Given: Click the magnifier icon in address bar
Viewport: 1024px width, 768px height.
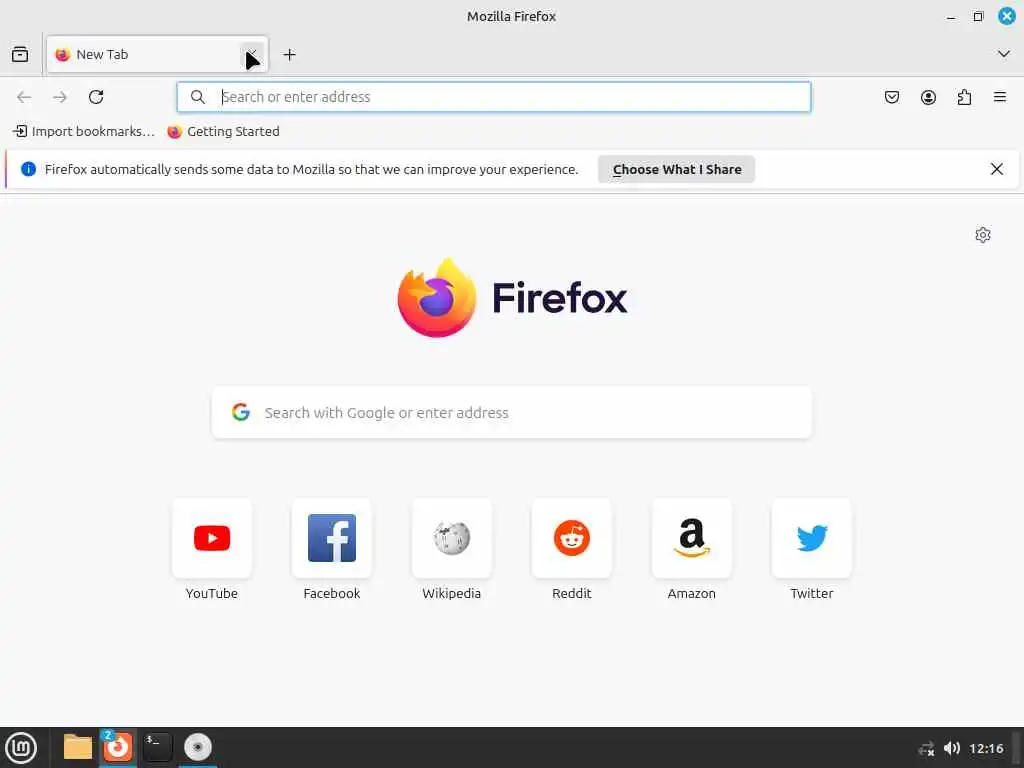Looking at the screenshot, I should coord(198,97).
